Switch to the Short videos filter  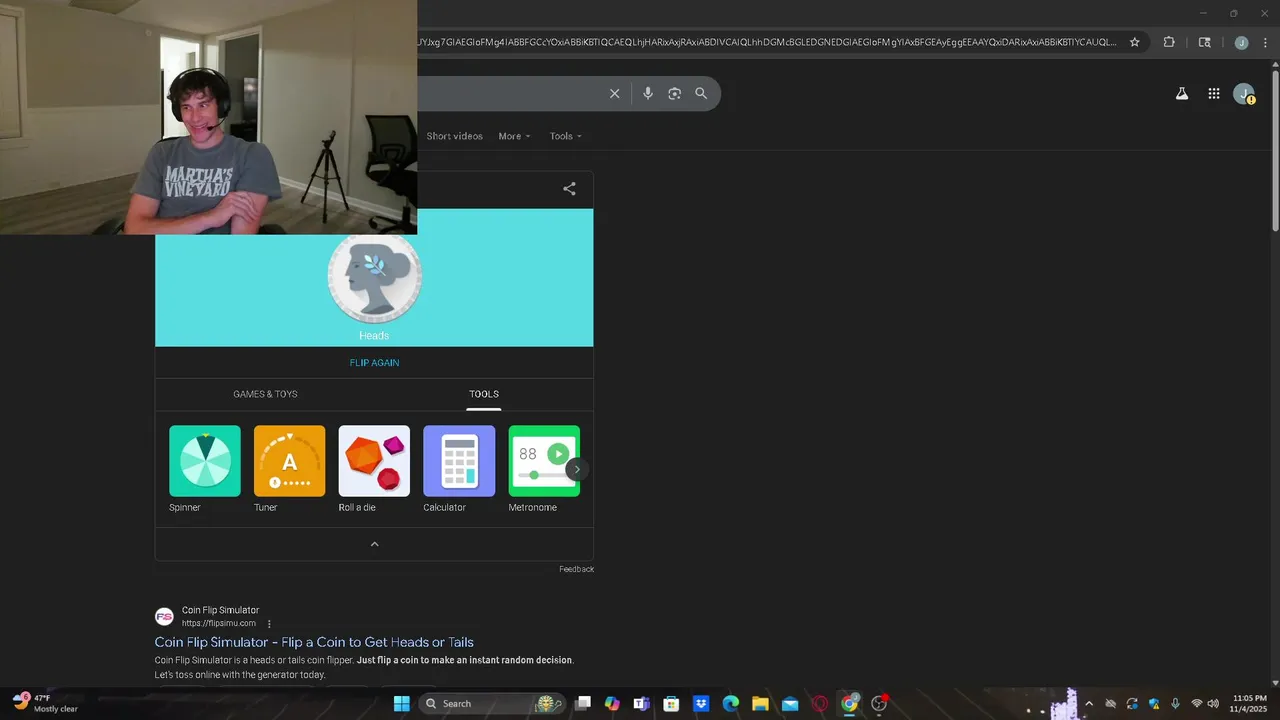tap(454, 136)
